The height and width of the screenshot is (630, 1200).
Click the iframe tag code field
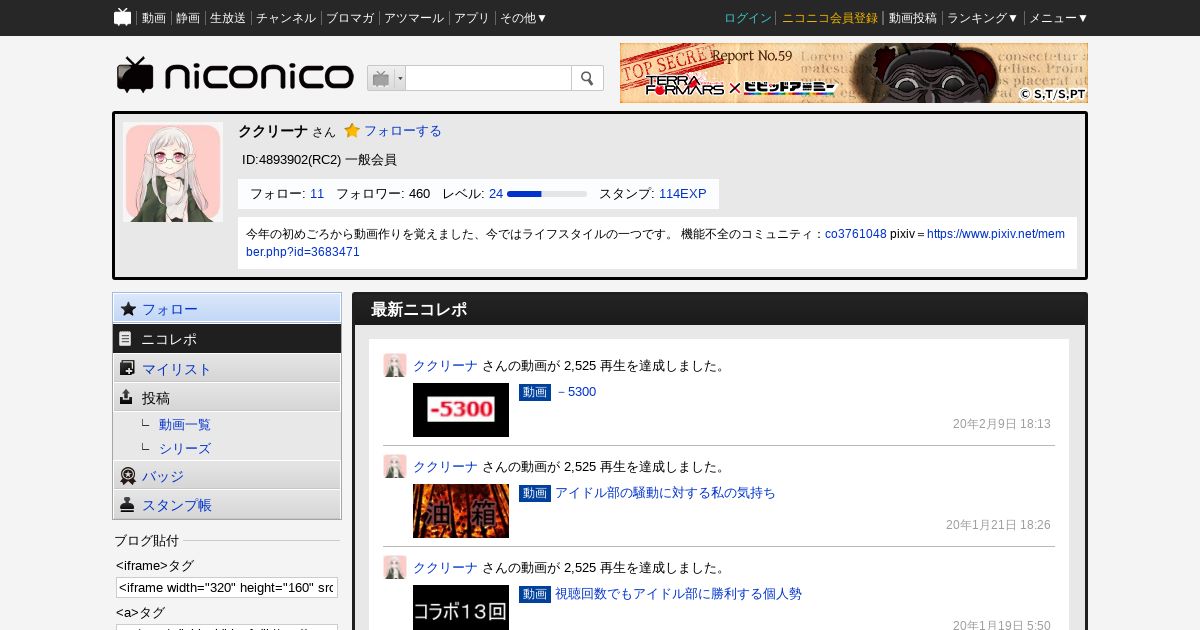click(227, 587)
